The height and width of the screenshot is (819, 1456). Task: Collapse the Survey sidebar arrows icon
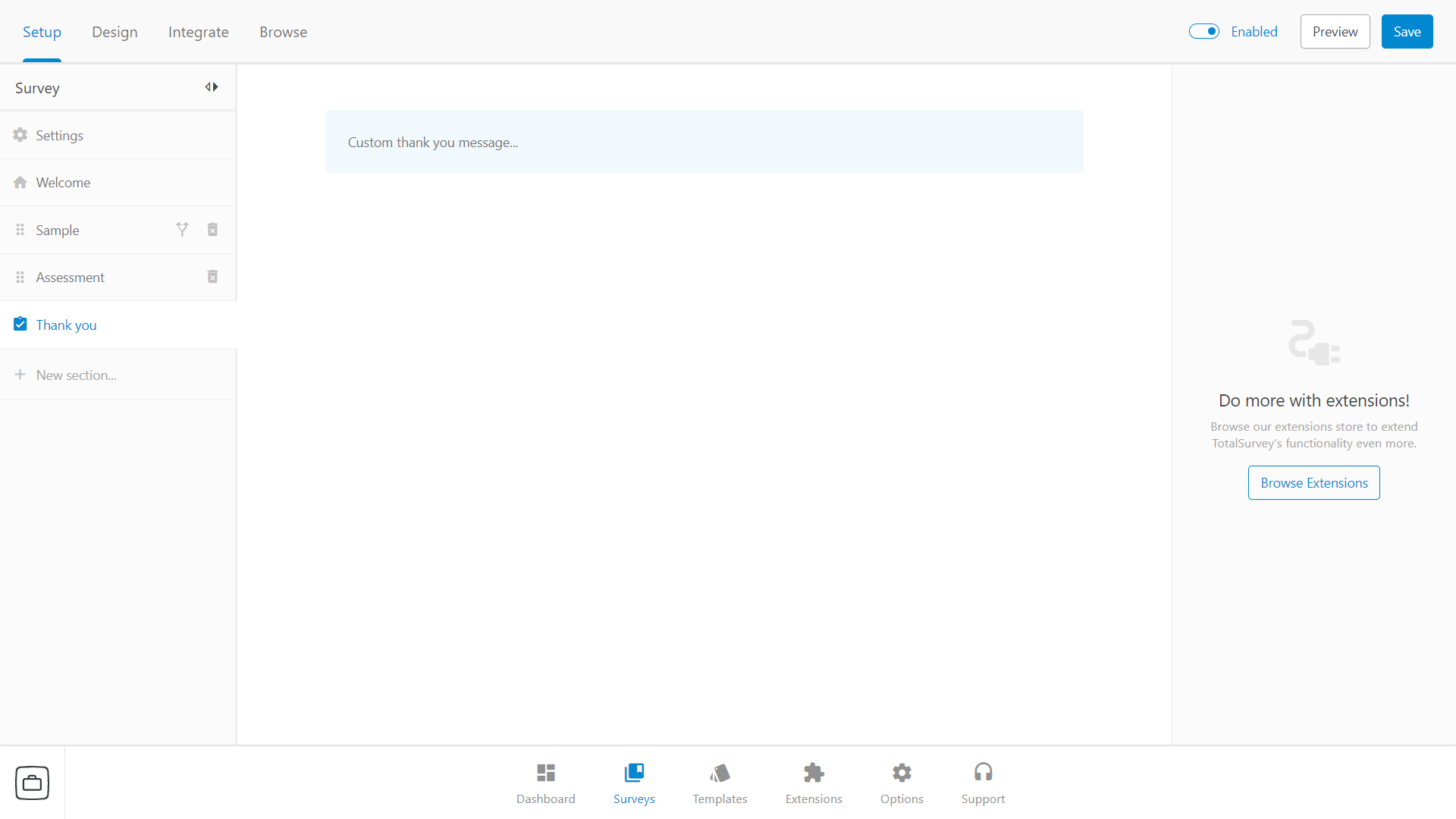(x=212, y=87)
